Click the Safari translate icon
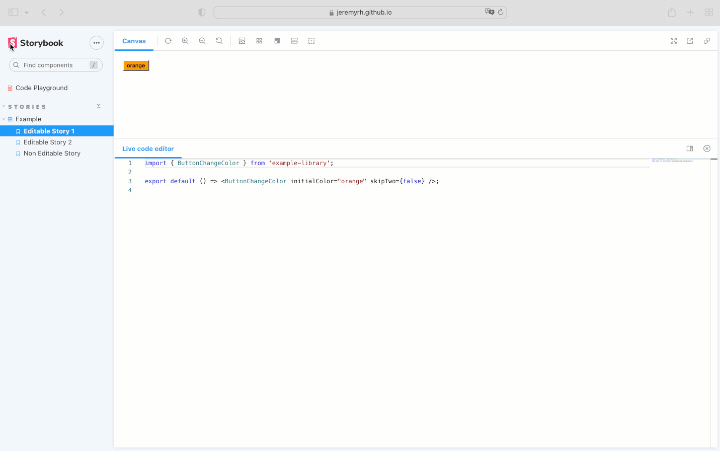 [489, 12]
